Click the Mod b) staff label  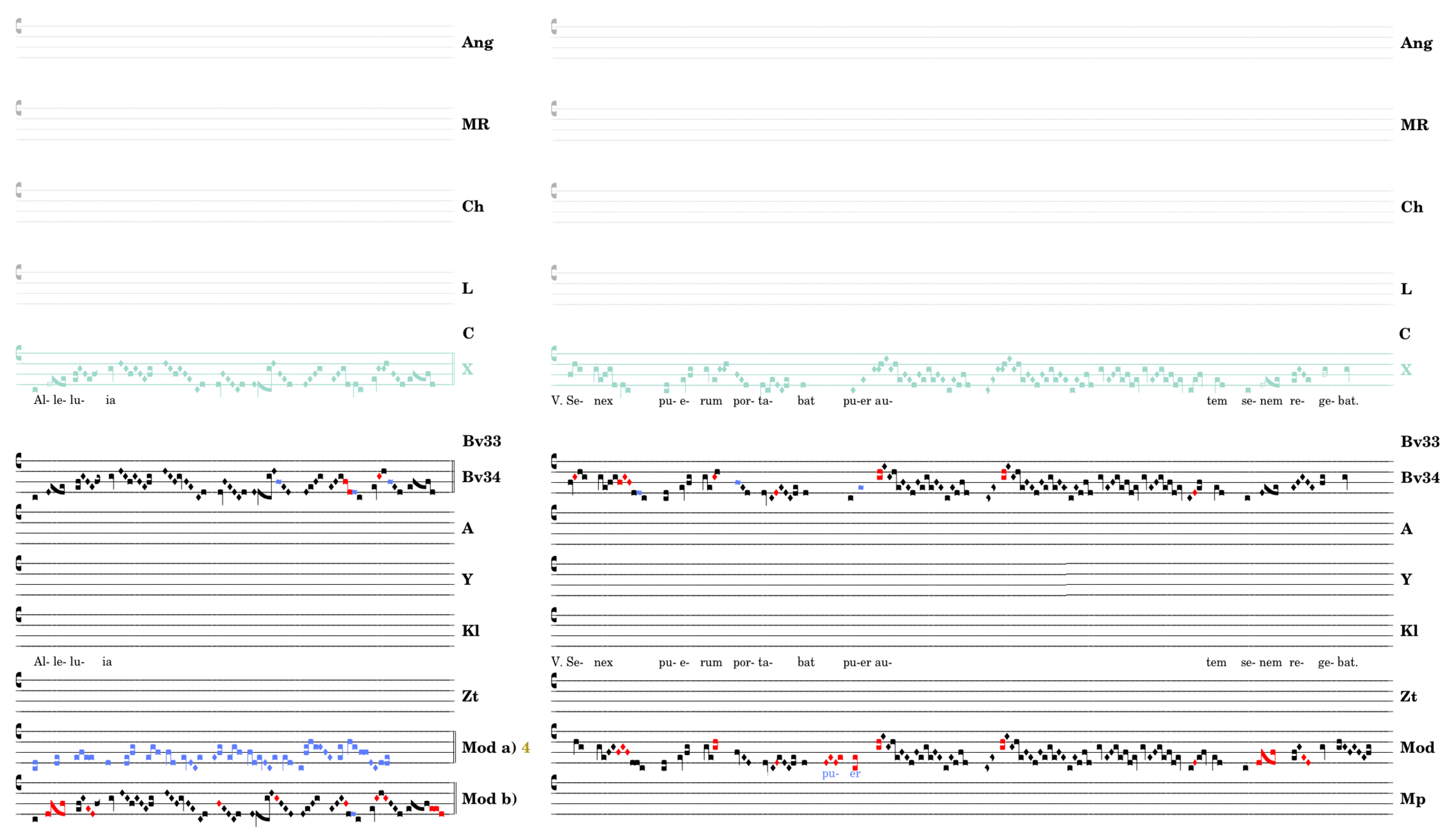[489, 799]
